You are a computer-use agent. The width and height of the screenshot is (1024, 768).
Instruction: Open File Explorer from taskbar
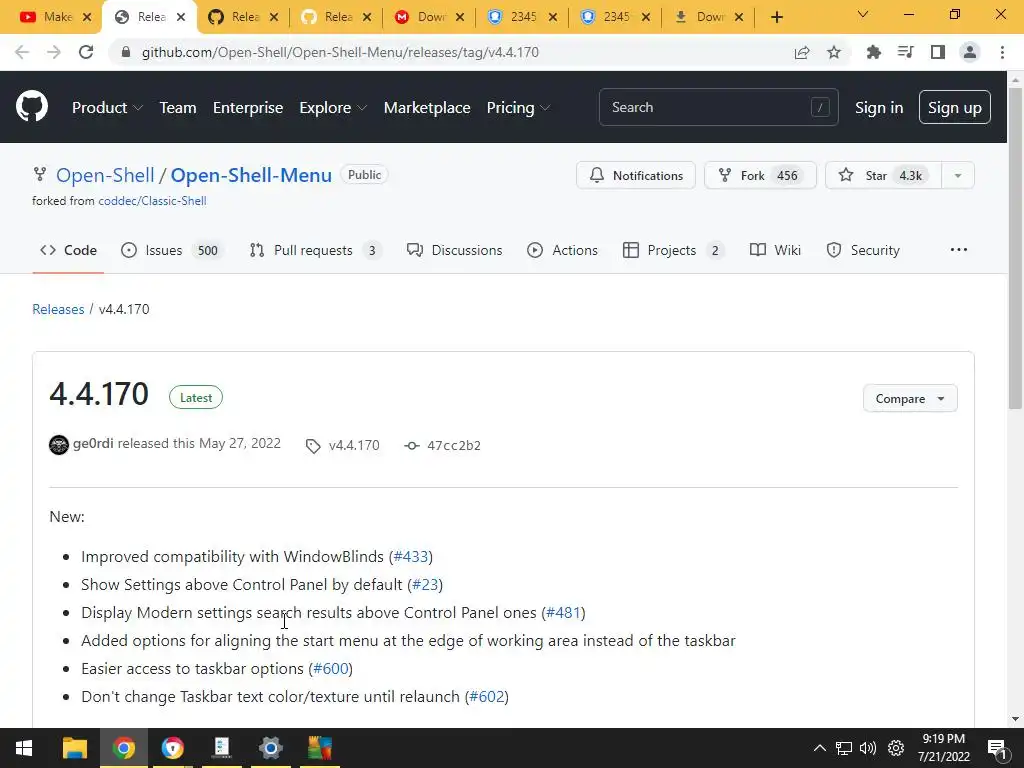pos(74,748)
